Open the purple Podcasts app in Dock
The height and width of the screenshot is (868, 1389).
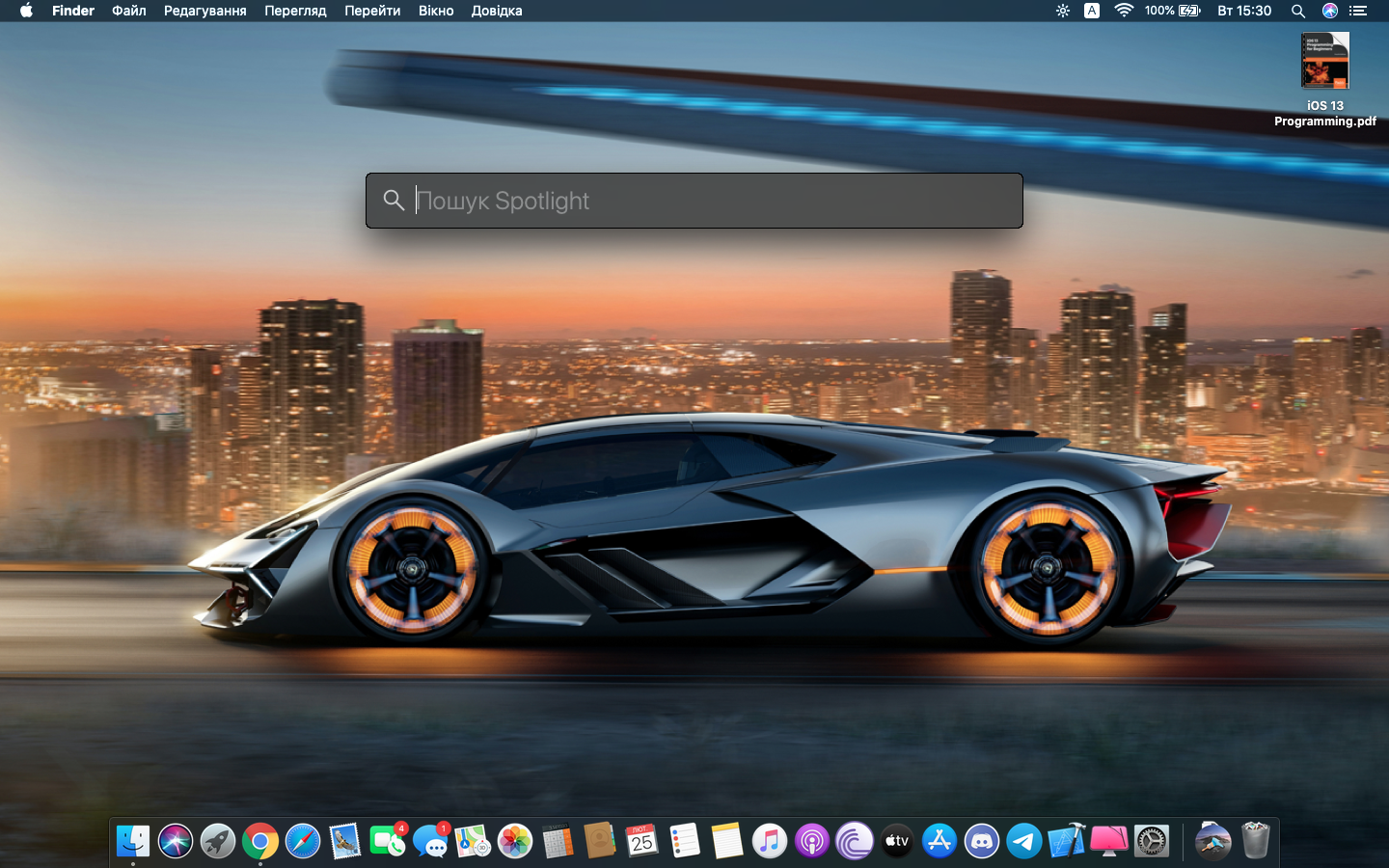point(812,841)
